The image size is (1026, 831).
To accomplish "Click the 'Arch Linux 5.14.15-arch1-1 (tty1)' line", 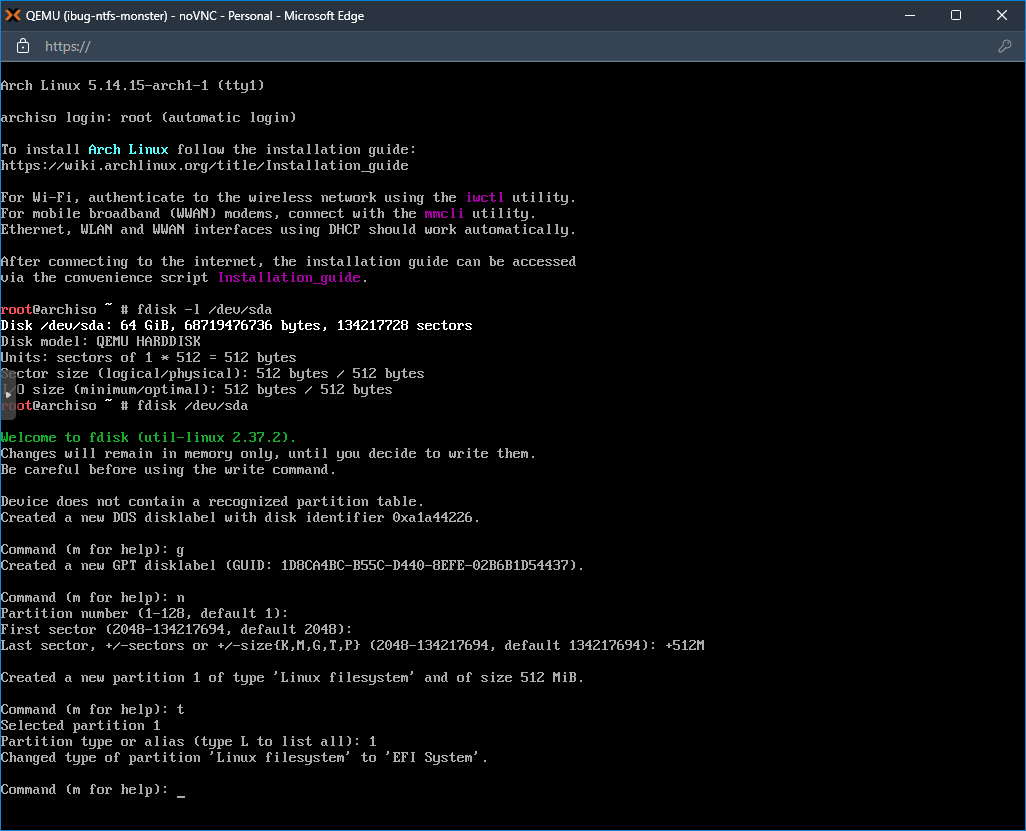I will pyautogui.click(x=133, y=86).
